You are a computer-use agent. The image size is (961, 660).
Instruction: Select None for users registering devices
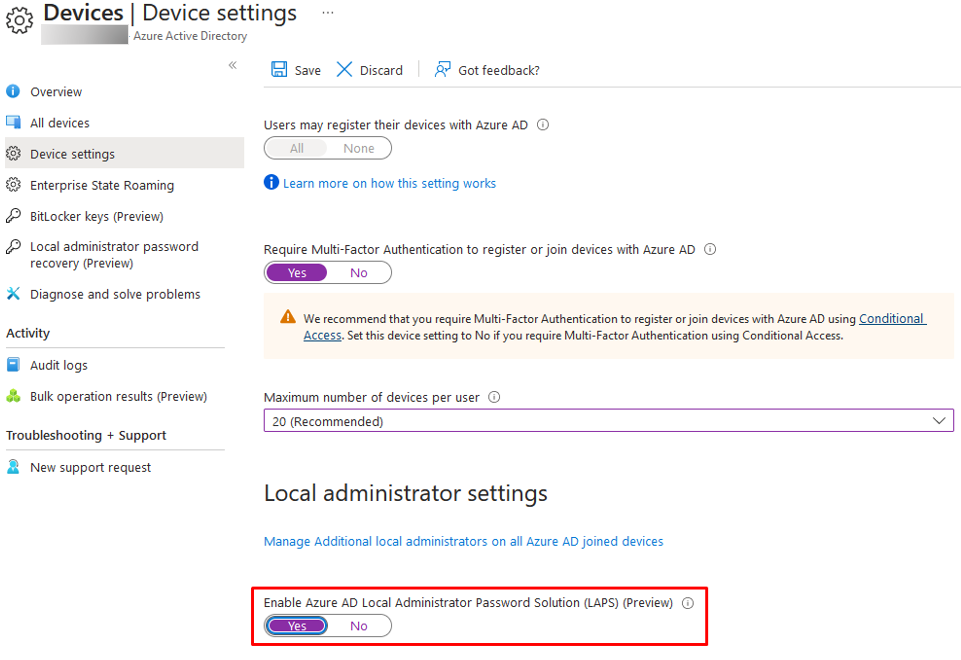pos(359,148)
